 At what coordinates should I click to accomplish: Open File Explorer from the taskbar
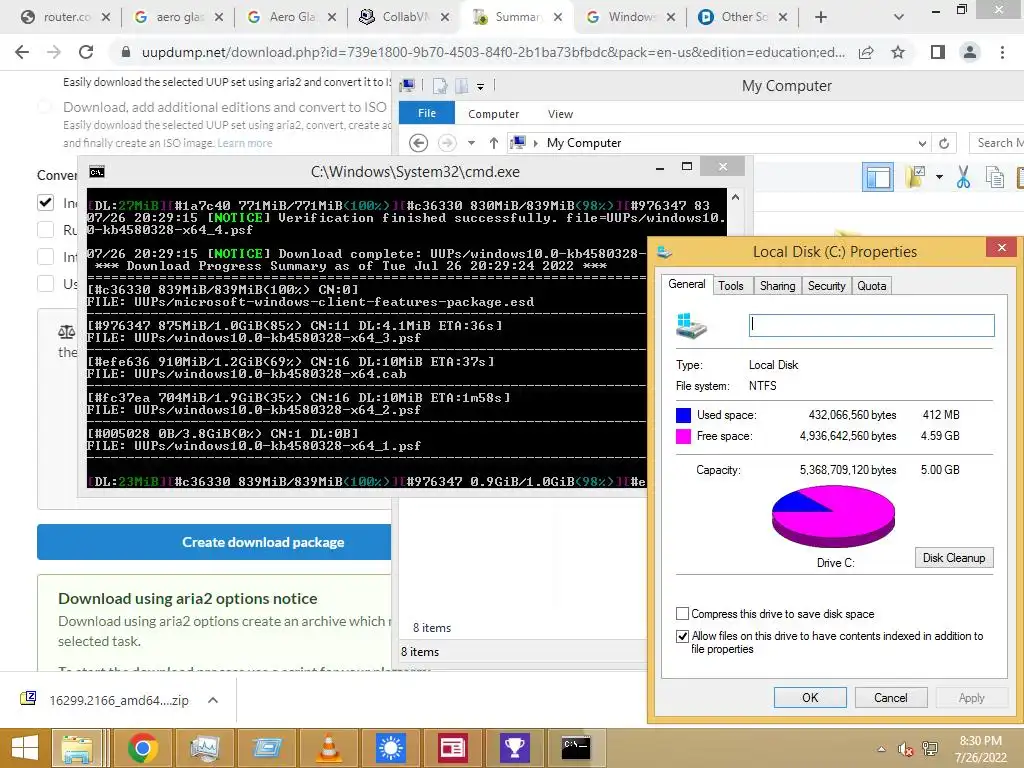point(77,748)
